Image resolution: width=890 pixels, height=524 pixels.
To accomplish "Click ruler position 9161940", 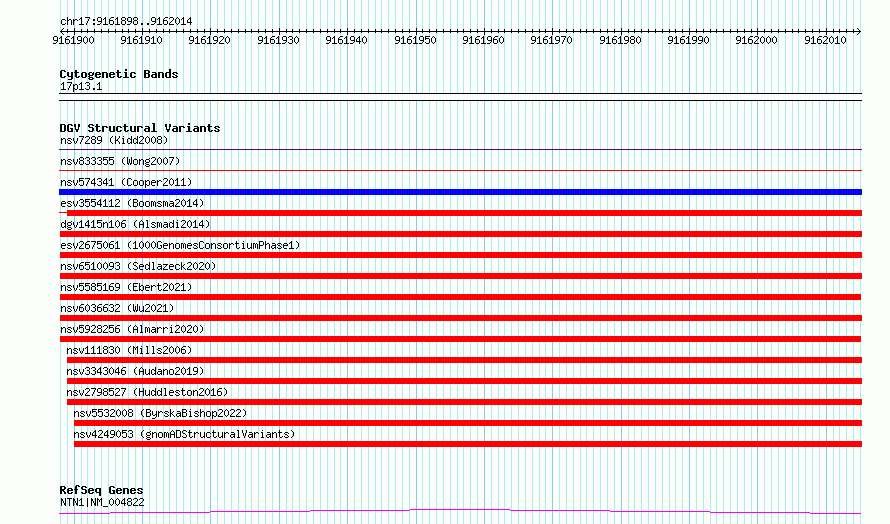I will click(346, 40).
